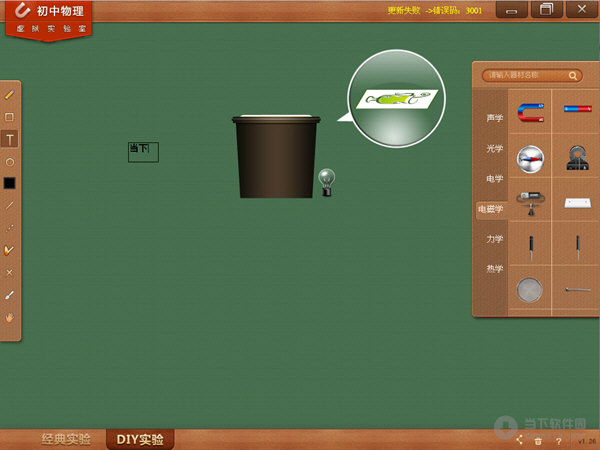Open the 电学 equipment category
Image resolution: width=600 pixels, height=450 pixels.
pyautogui.click(x=494, y=179)
